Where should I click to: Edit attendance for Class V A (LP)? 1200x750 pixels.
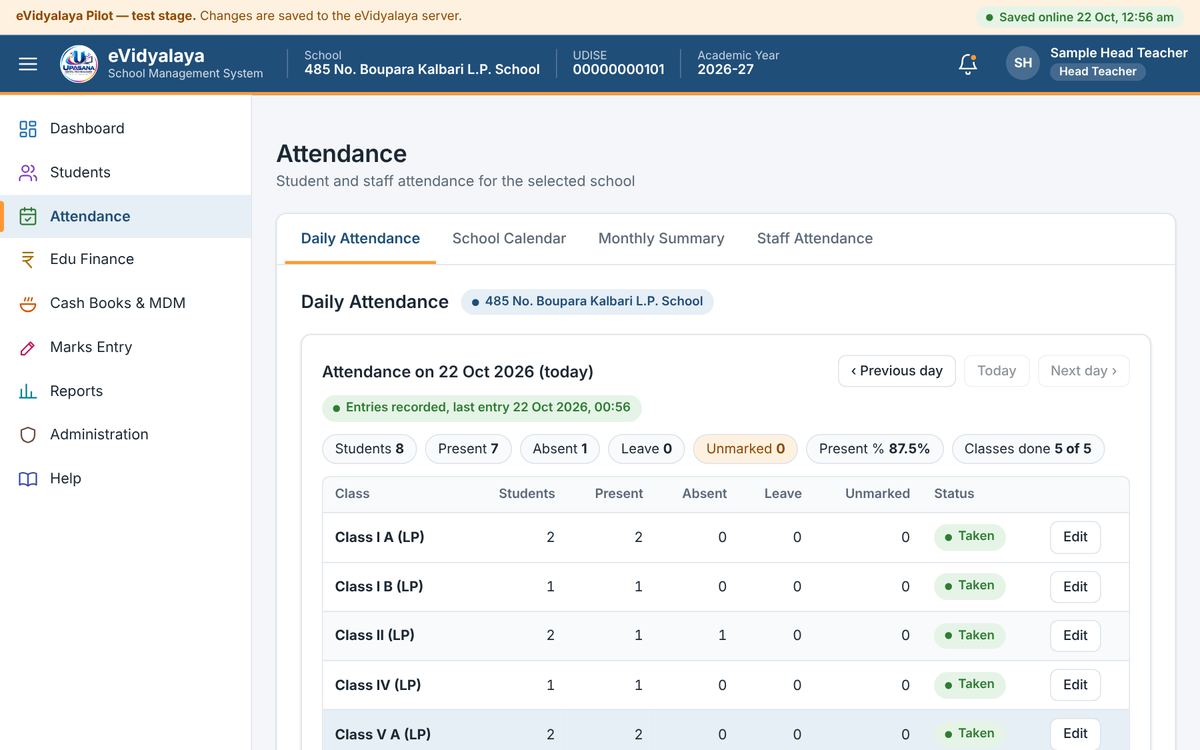(1075, 734)
